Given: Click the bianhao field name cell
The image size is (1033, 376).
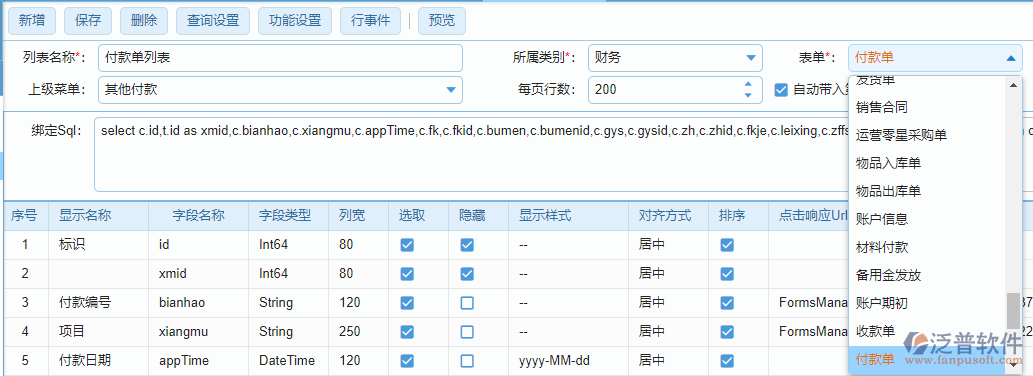Looking at the screenshot, I should tap(199, 303).
